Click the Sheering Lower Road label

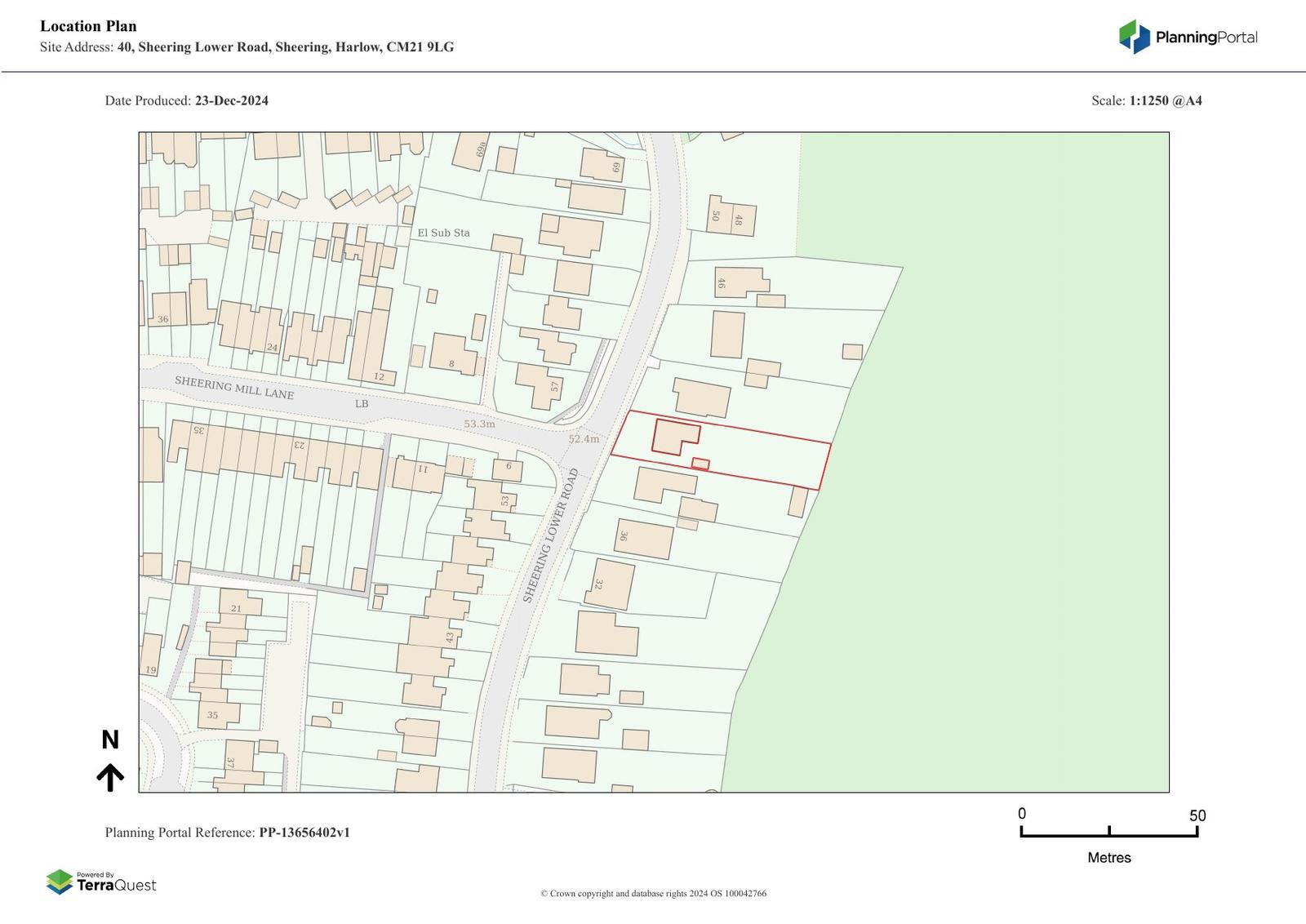coord(550,535)
